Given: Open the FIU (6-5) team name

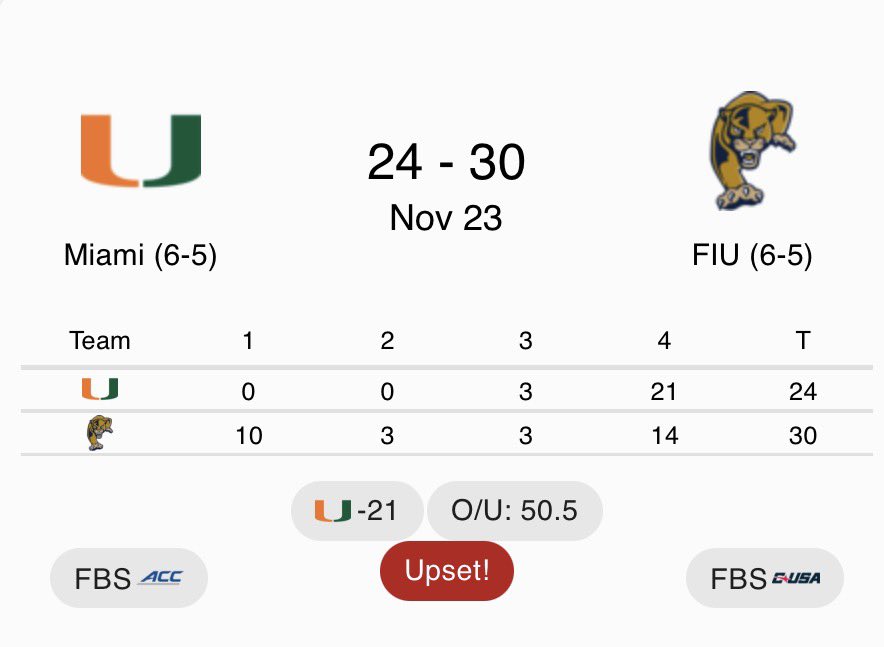Looking at the screenshot, I should click(x=752, y=255).
